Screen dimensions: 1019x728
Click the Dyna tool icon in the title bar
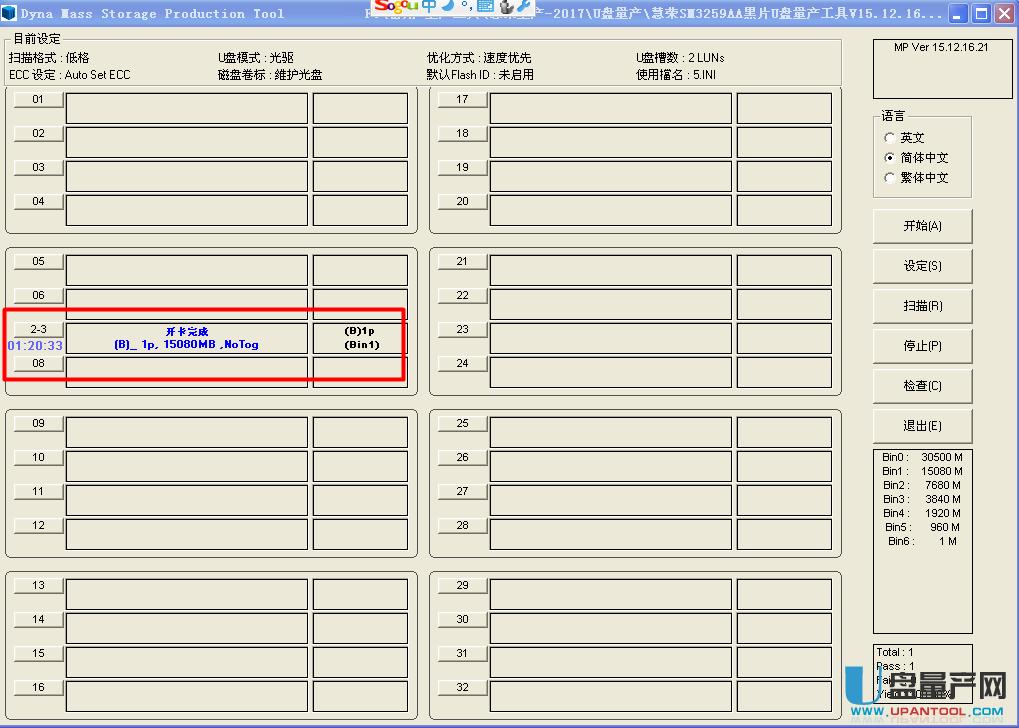coord(9,12)
